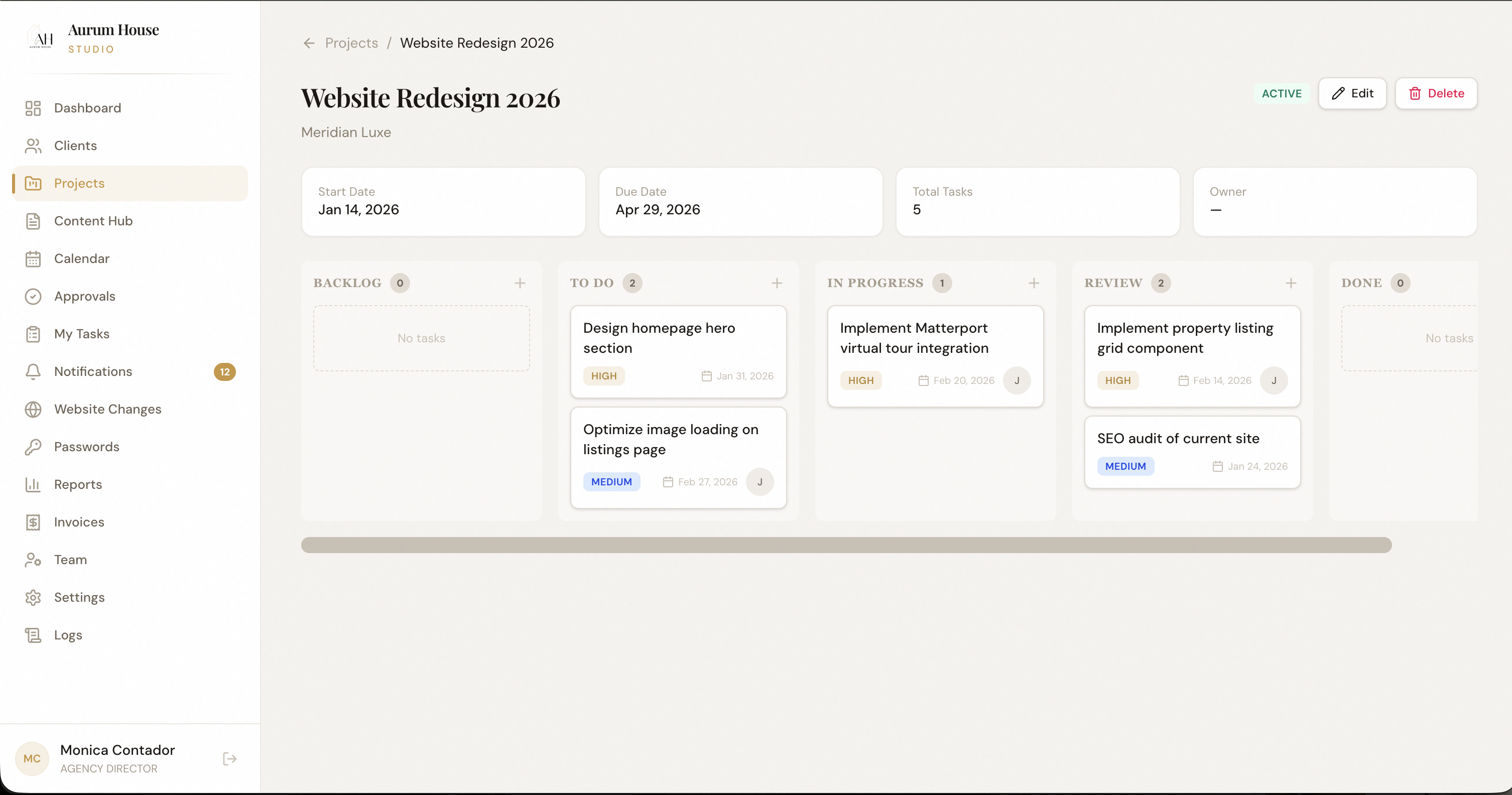Open the Reports chart icon

pos(34,484)
